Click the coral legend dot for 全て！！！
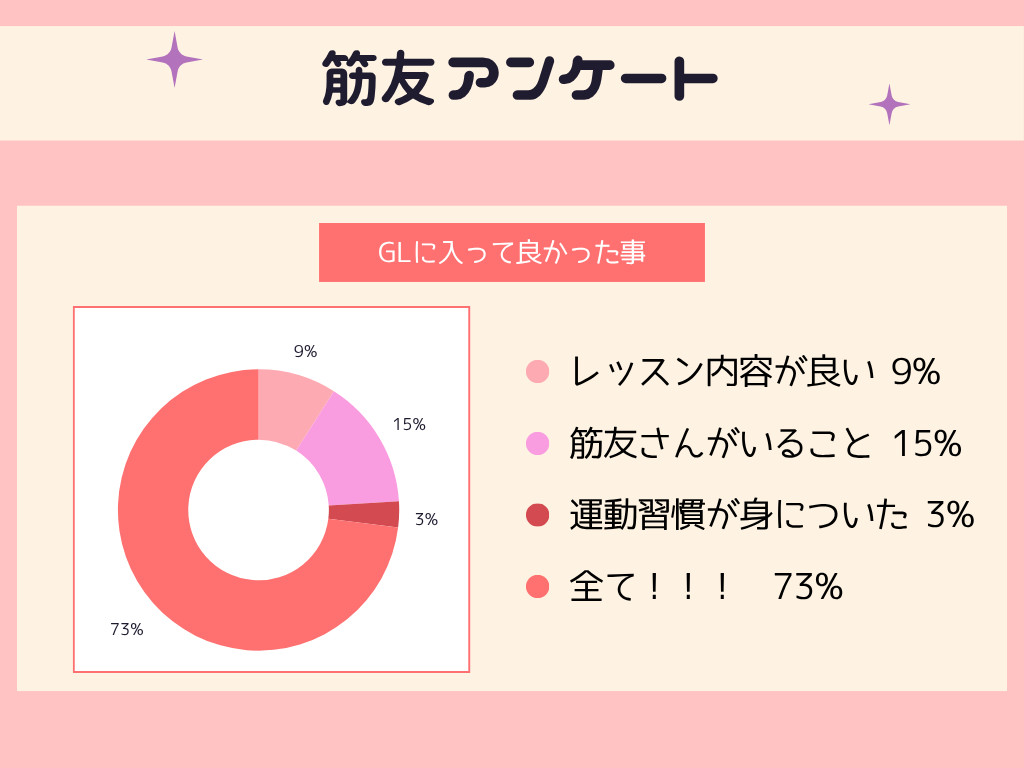Image resolution: width=1024 pixels, height=768 pixels. [x=537, y=586]
